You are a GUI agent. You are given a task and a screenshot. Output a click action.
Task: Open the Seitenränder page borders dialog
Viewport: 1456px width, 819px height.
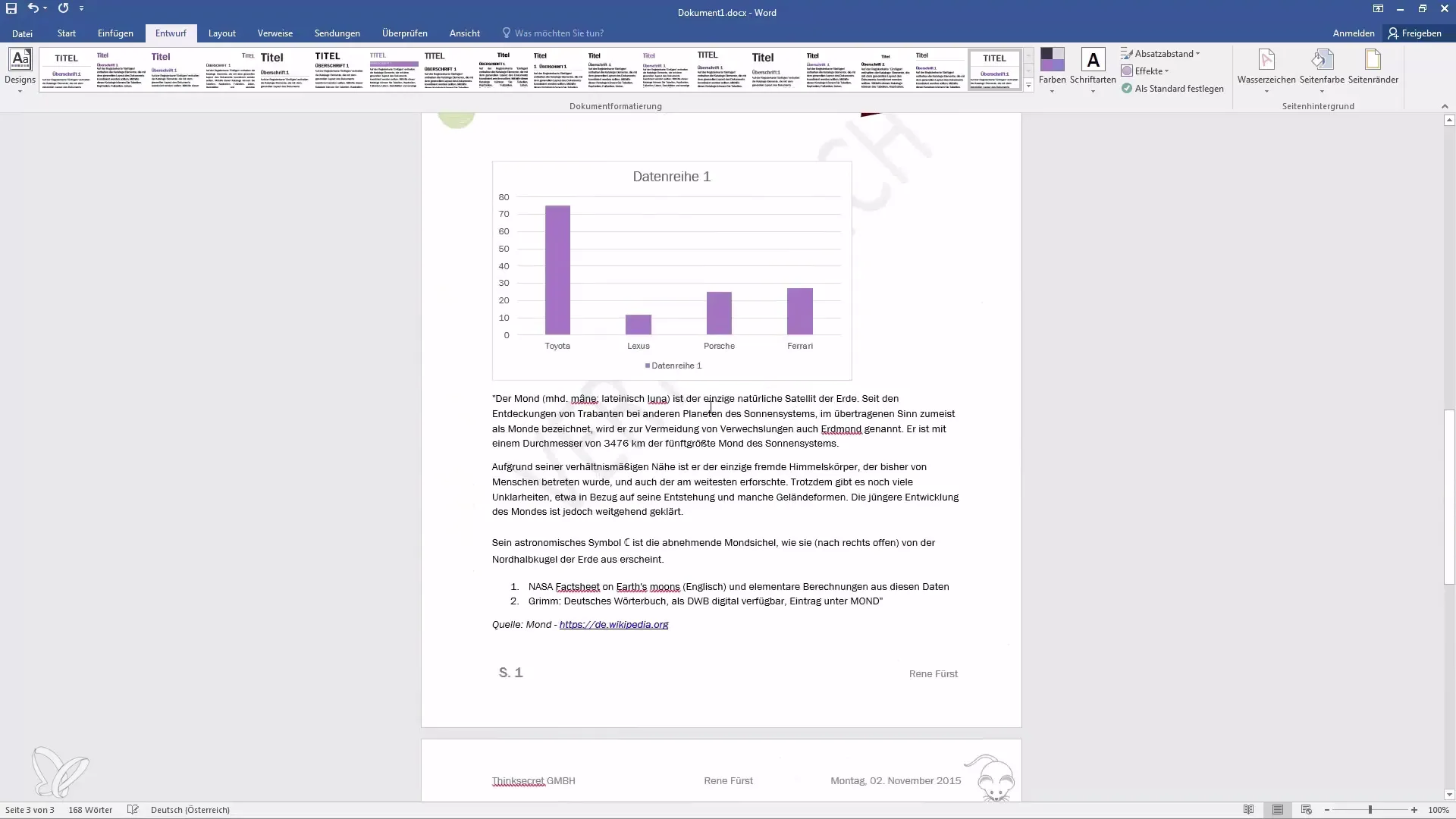click(1373, 61)
